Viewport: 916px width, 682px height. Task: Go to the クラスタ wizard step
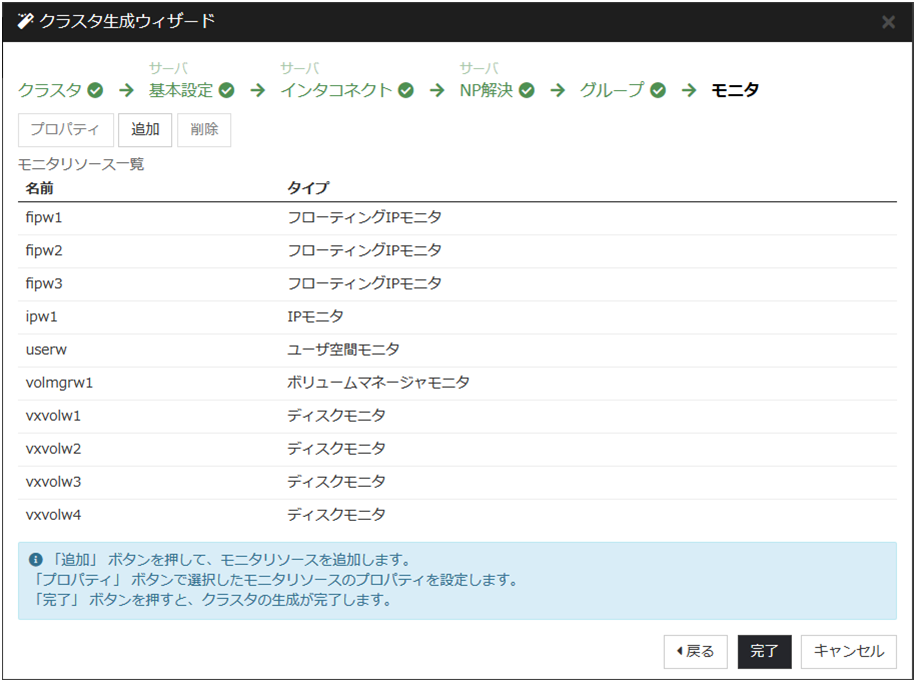tap(50, 91)
